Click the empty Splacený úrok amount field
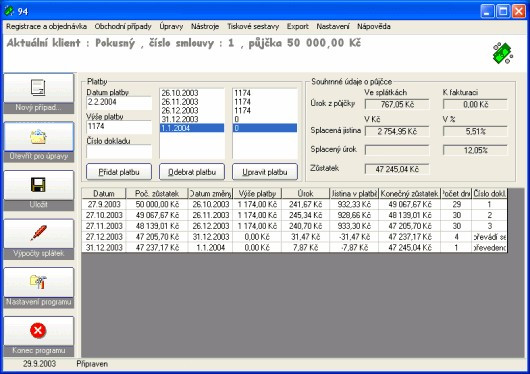The width and height of the screenshot is (530, 374). (x=397, y=150)
